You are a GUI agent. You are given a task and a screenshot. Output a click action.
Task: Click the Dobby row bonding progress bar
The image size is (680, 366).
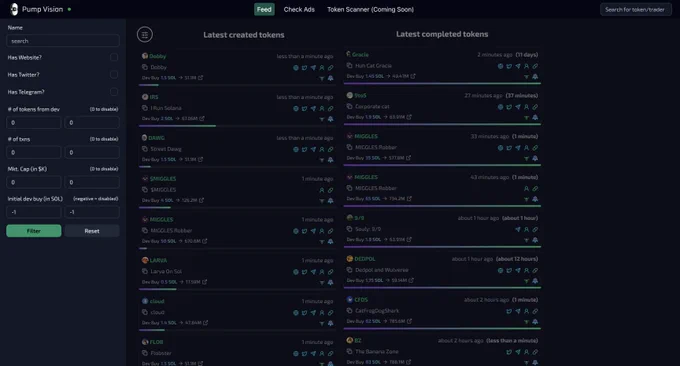(x=238, y=85)
